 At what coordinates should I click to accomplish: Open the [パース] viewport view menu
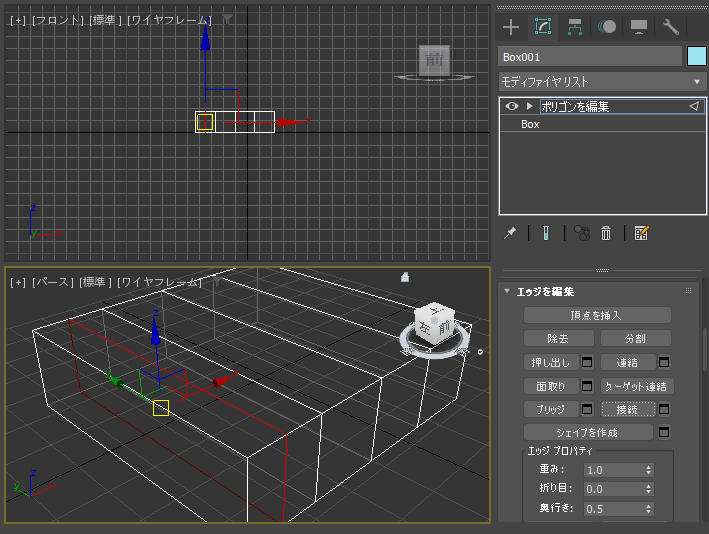[52, 282]
